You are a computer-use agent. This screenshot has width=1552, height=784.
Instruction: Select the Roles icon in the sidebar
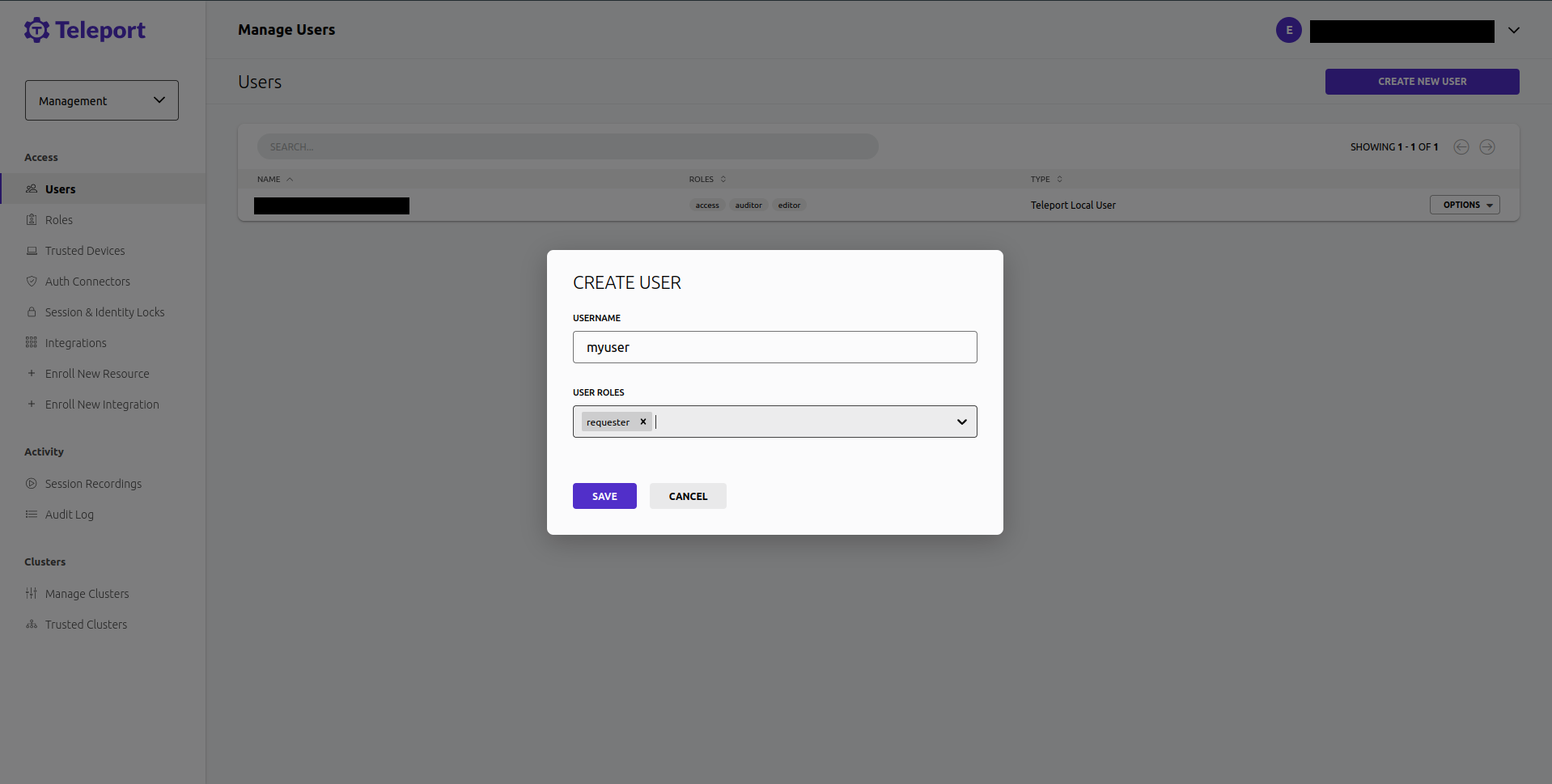[x=32, y=219]
